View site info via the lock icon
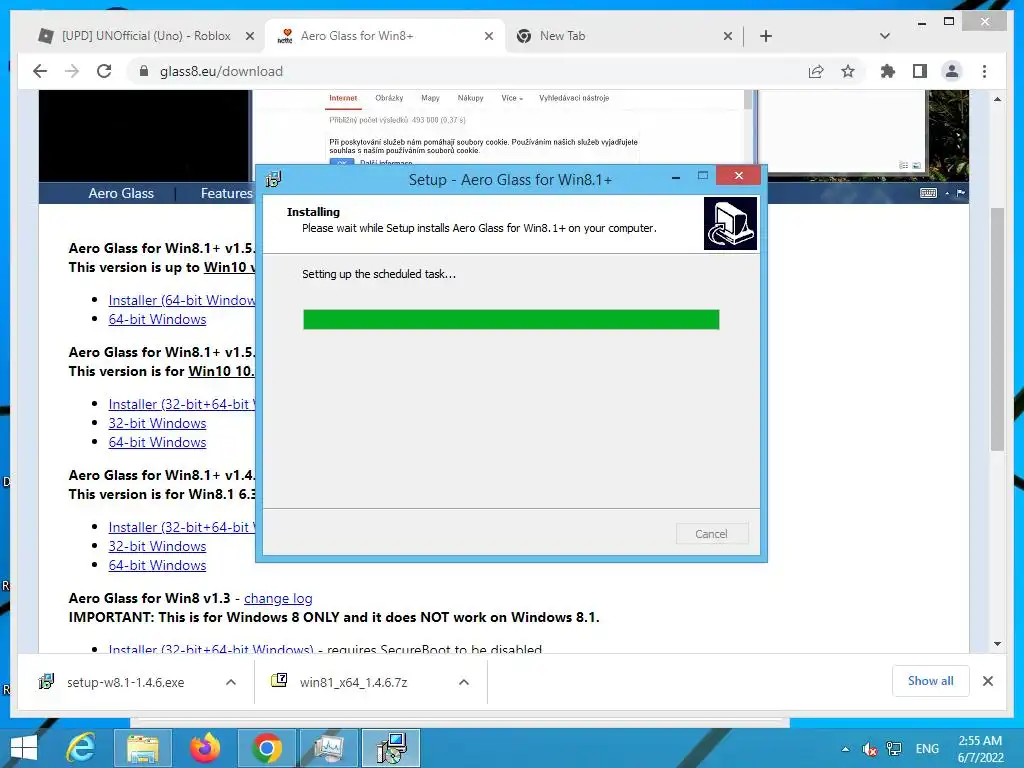Image resolution: width=1024 pixels, height=768 pixels. [144, 71]
